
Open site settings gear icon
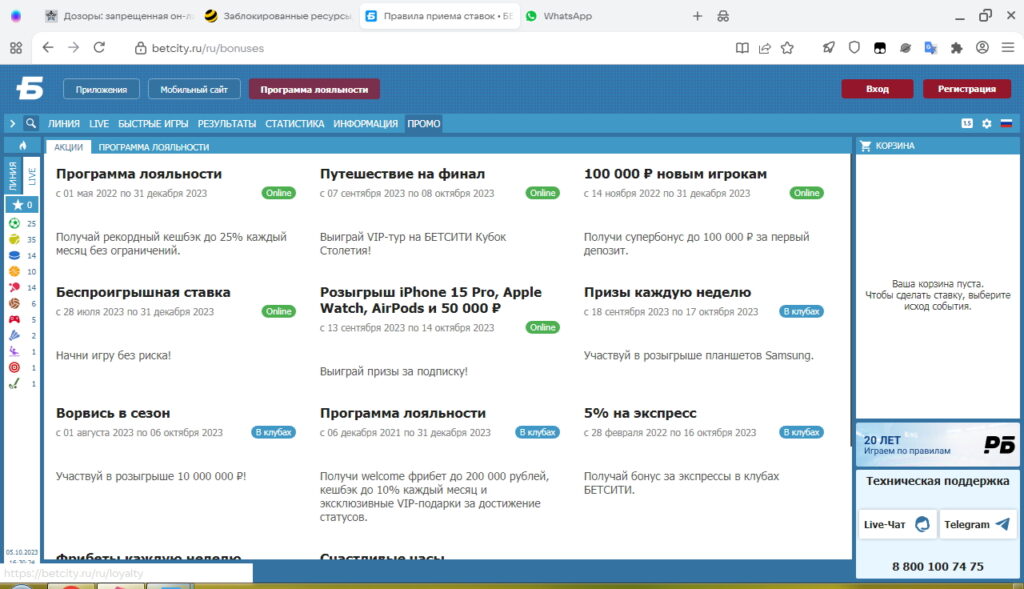(x=987, y=123)
